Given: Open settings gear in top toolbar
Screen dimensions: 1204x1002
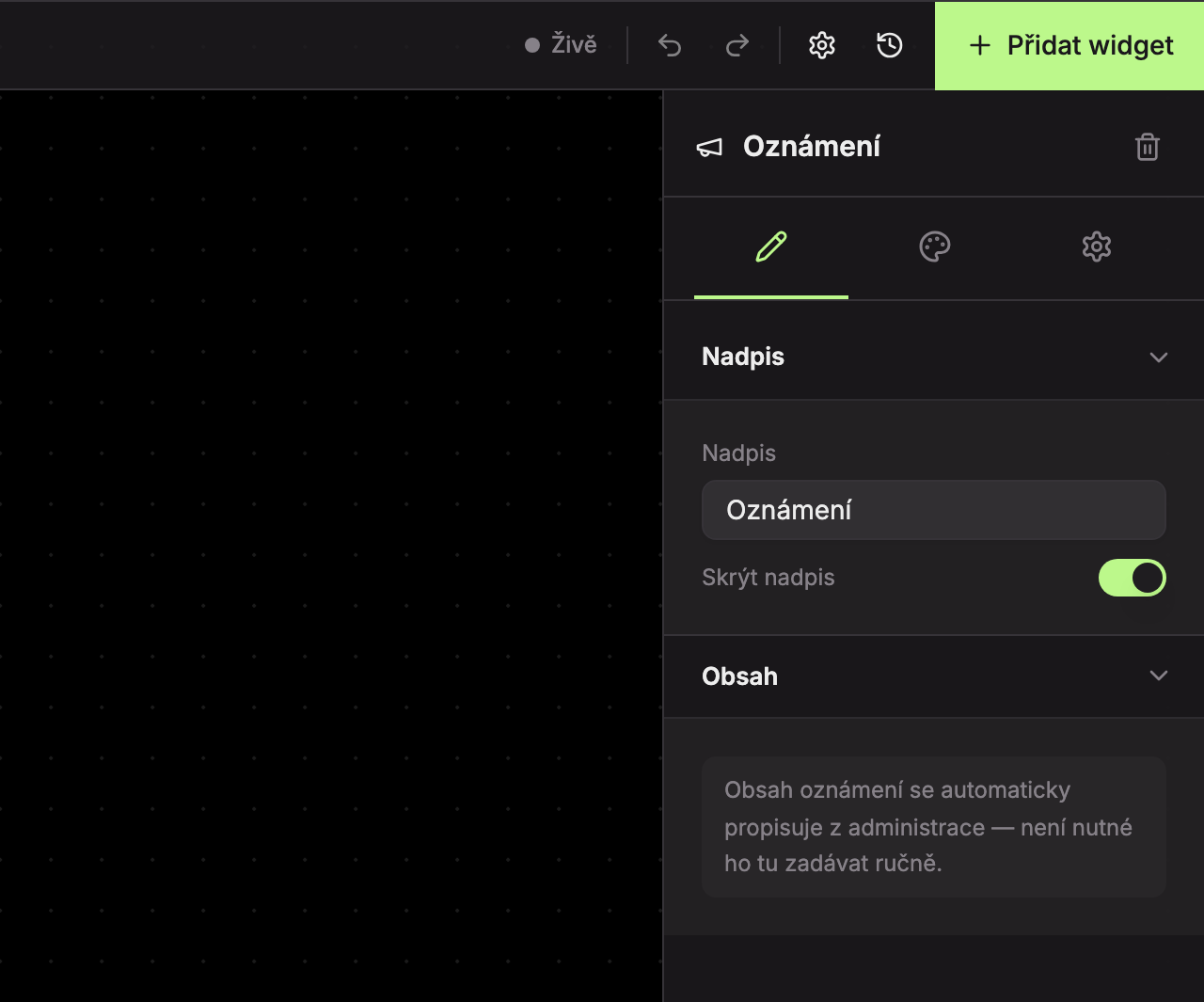Looking at the screenshot, I should point(822,45).
